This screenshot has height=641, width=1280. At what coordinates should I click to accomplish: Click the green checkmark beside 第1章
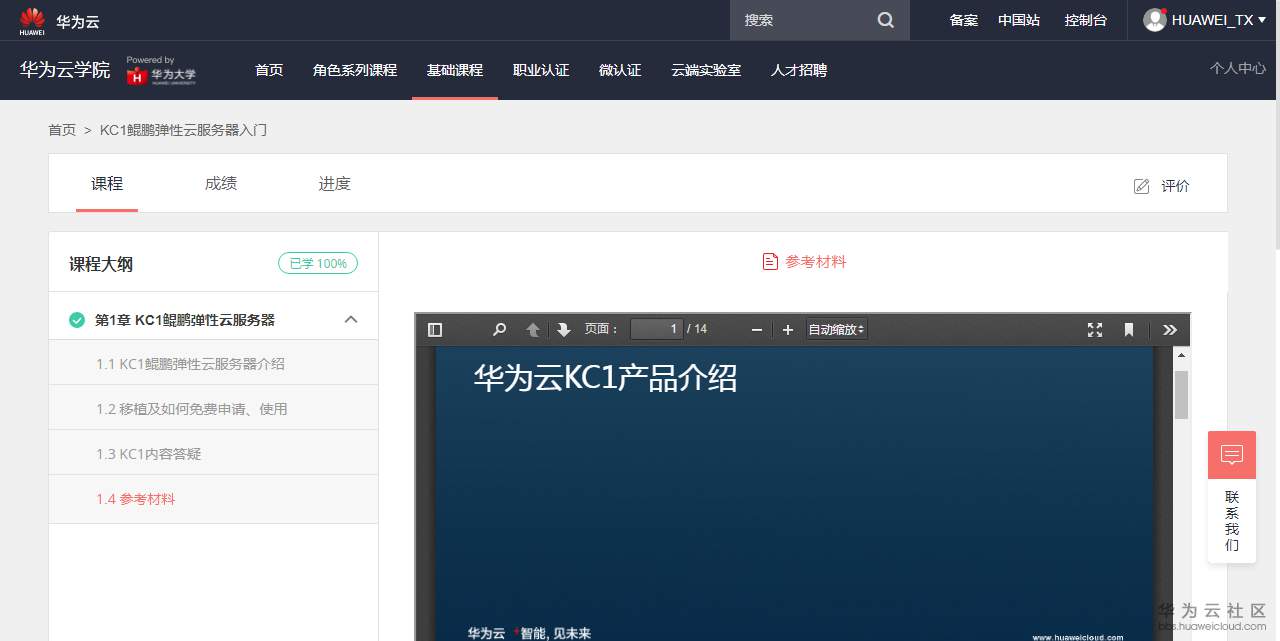[x=77, y=320]
